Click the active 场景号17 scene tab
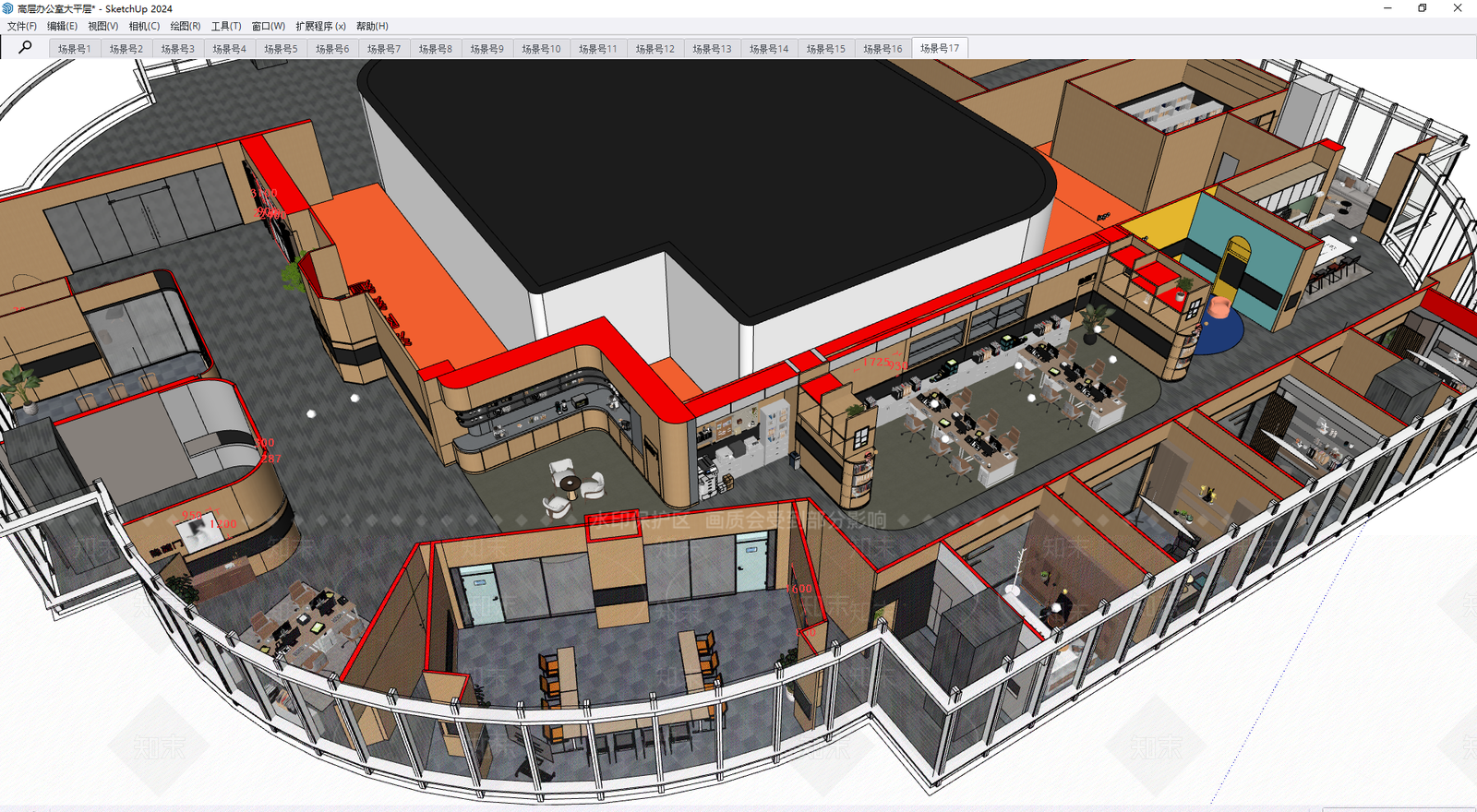The height and width of the screenshot is (812, 1477). [x=940, y=48]
